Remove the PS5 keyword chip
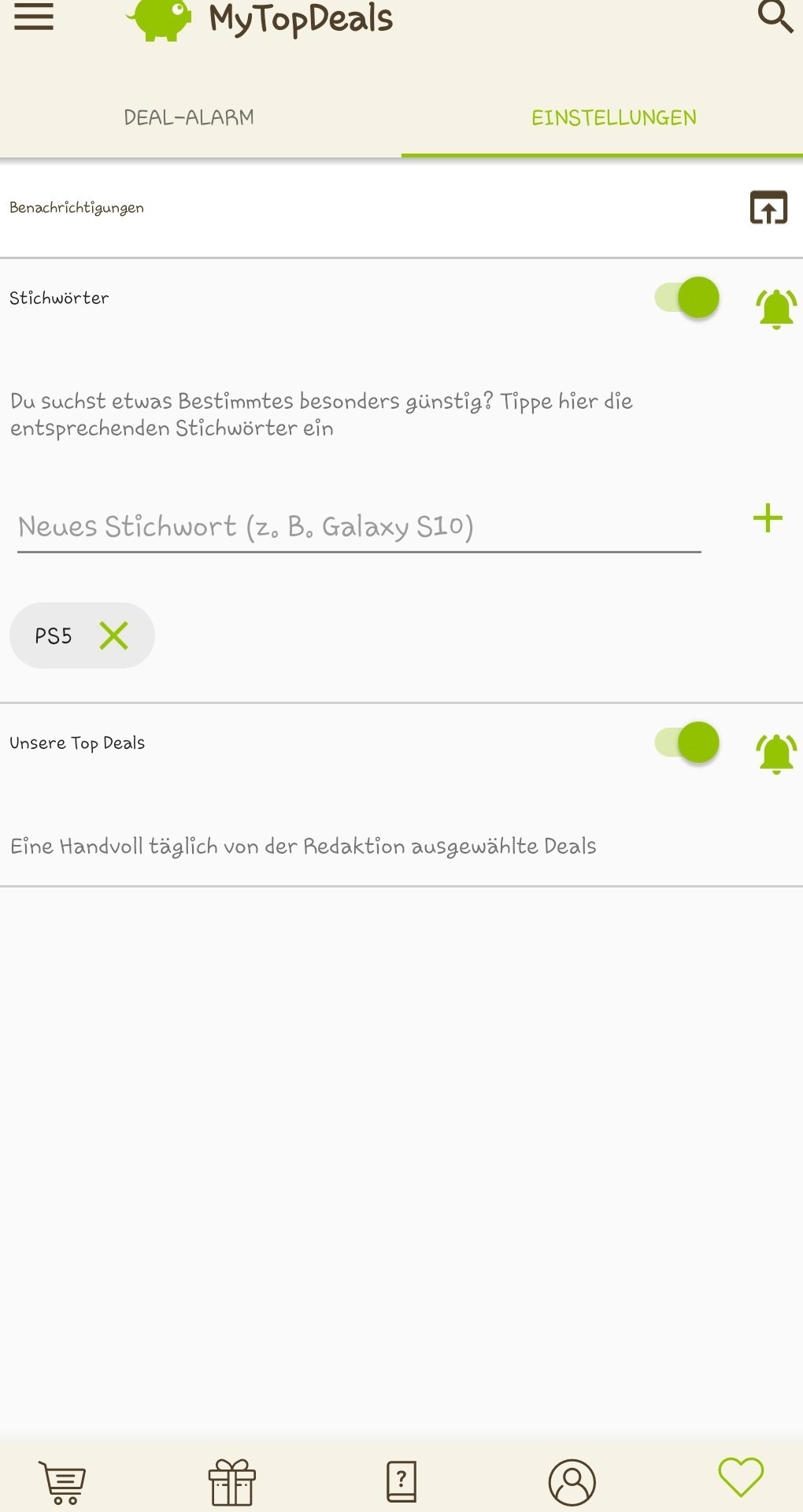This screenshot has width=803, height=1512. pos(114,636)
